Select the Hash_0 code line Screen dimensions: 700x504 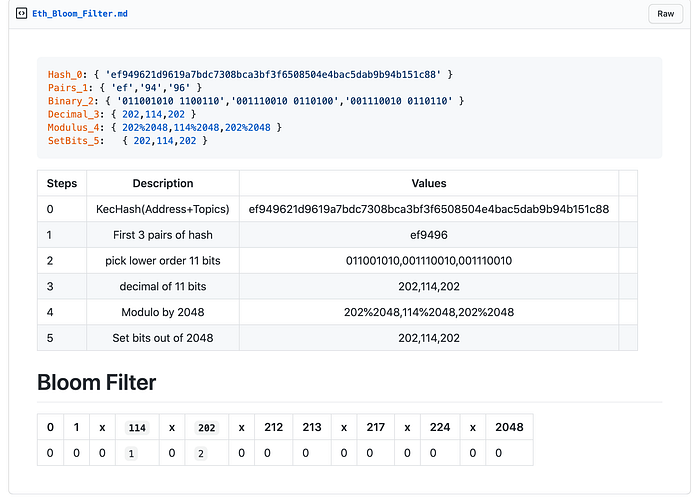point(250,75)
